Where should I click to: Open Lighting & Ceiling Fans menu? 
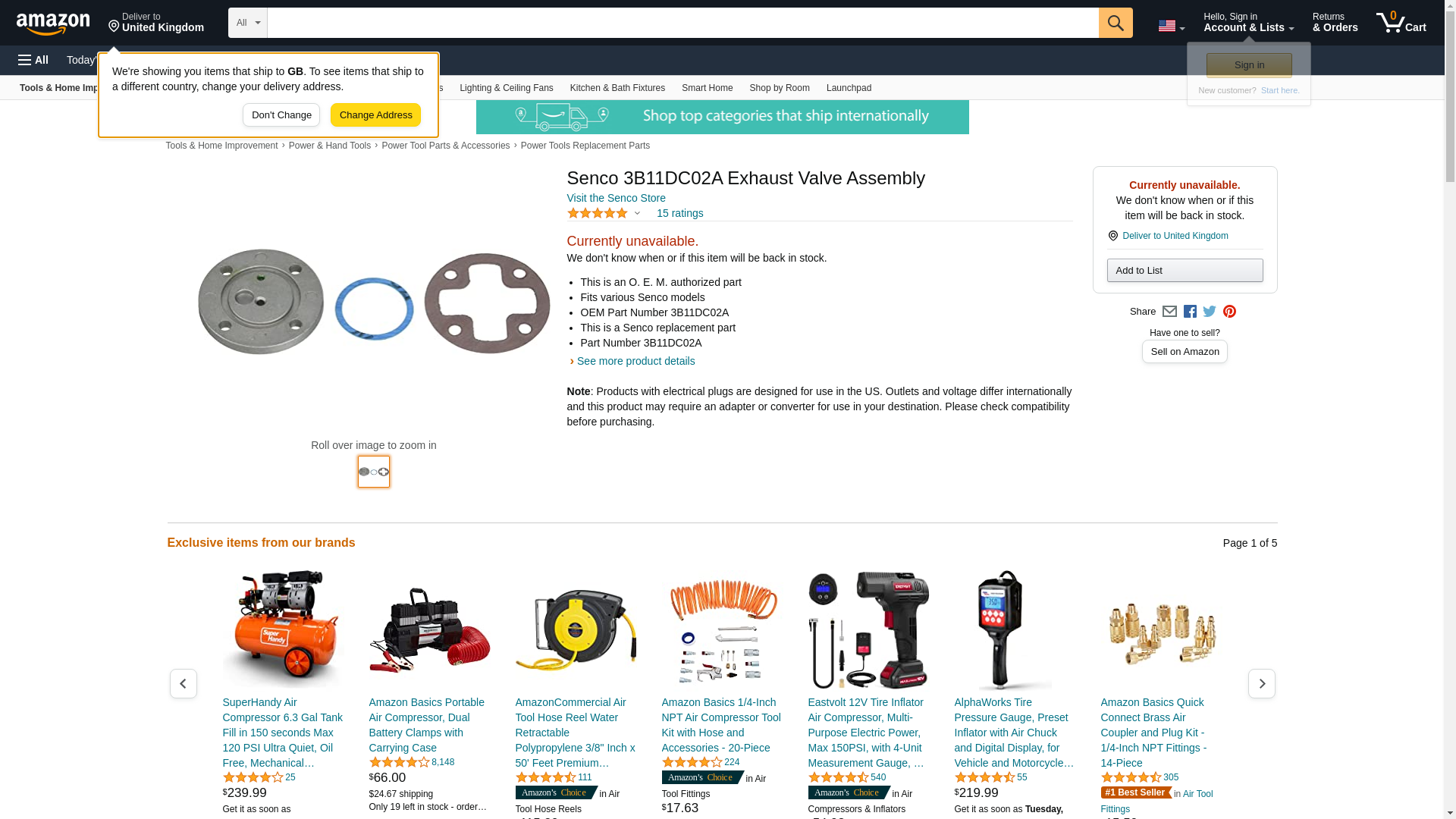(506, 88)
